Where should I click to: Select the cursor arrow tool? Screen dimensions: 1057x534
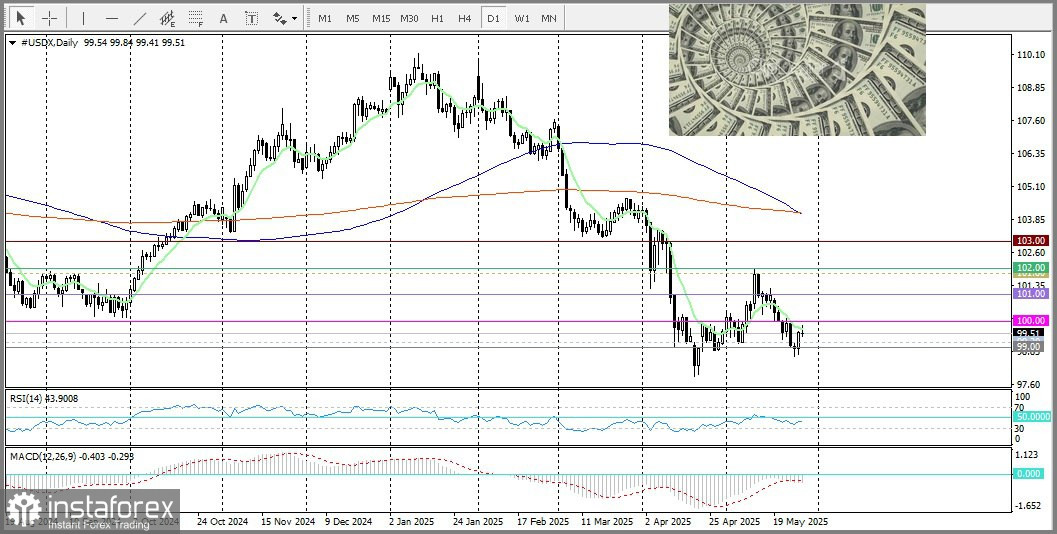coord(21,18)
